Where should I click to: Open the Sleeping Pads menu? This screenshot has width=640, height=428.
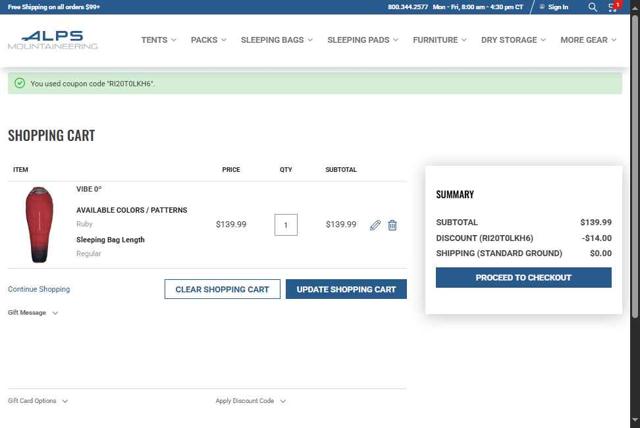tap(362, 40)
